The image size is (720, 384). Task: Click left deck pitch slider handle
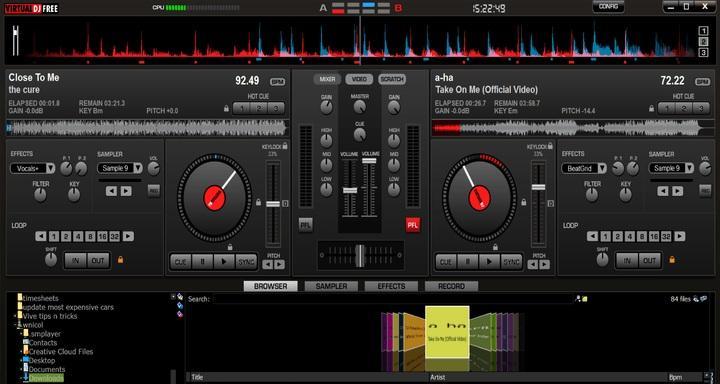point(273,203)
